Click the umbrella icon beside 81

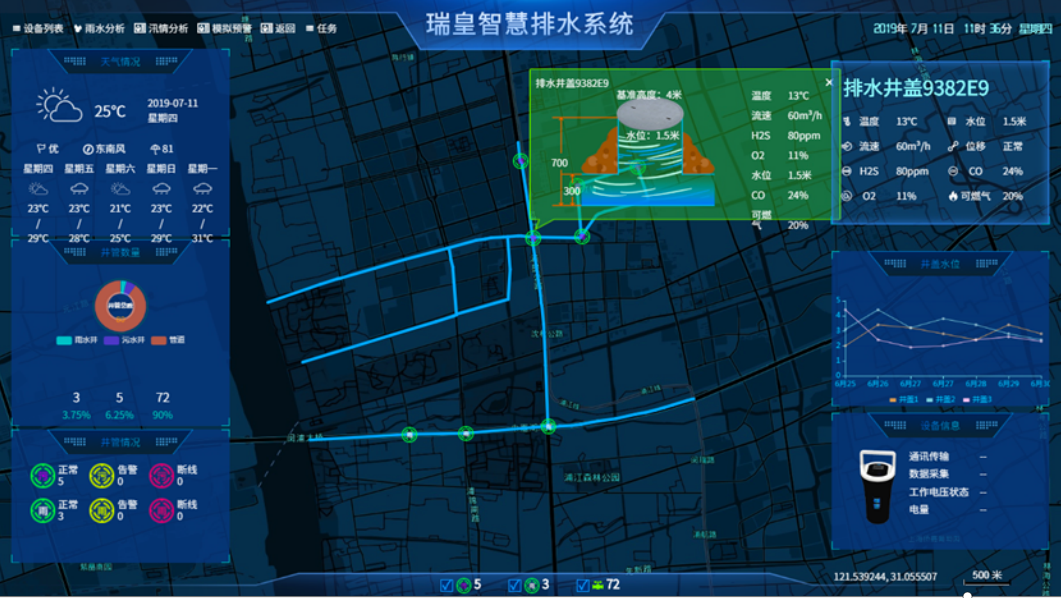155,149
